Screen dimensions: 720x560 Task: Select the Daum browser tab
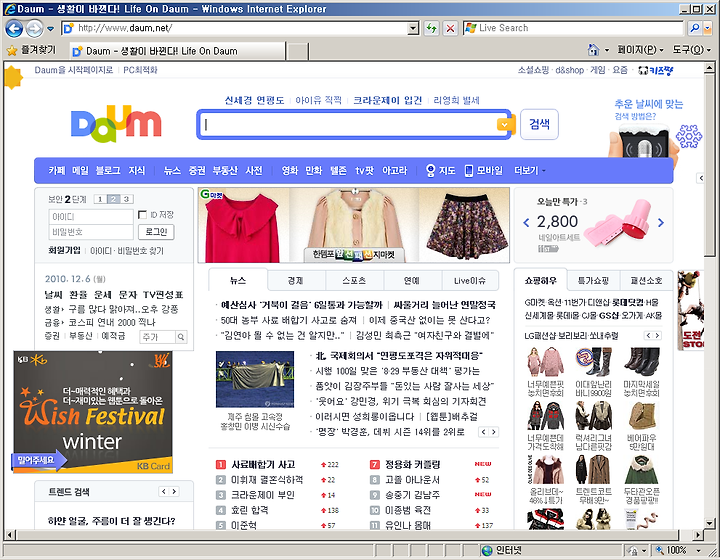coord(177,51)
